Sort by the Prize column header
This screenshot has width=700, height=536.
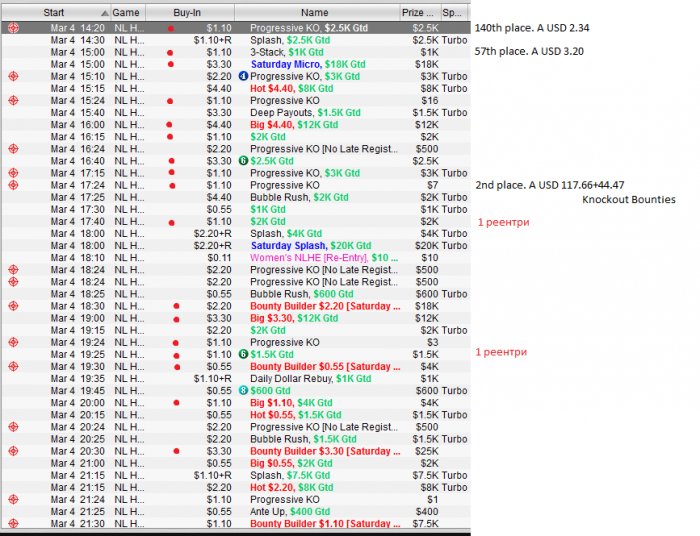pos(420,12)
